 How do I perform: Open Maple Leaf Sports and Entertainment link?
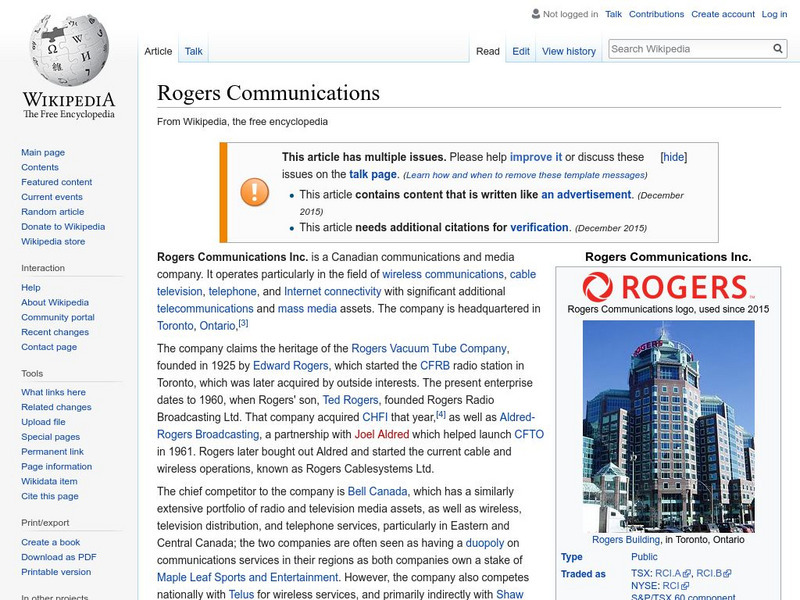click(x=247, y=578)
